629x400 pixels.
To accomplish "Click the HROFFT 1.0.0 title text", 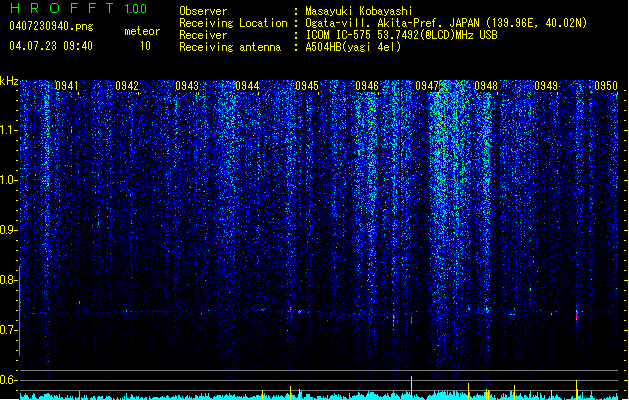I will tap(78, 8).
